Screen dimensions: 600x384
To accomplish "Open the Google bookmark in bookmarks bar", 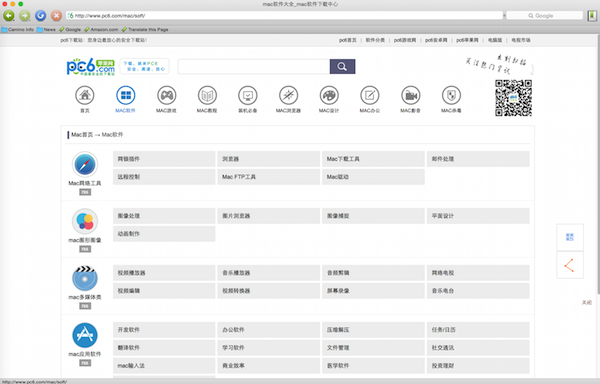I will [x=70, y=29].
